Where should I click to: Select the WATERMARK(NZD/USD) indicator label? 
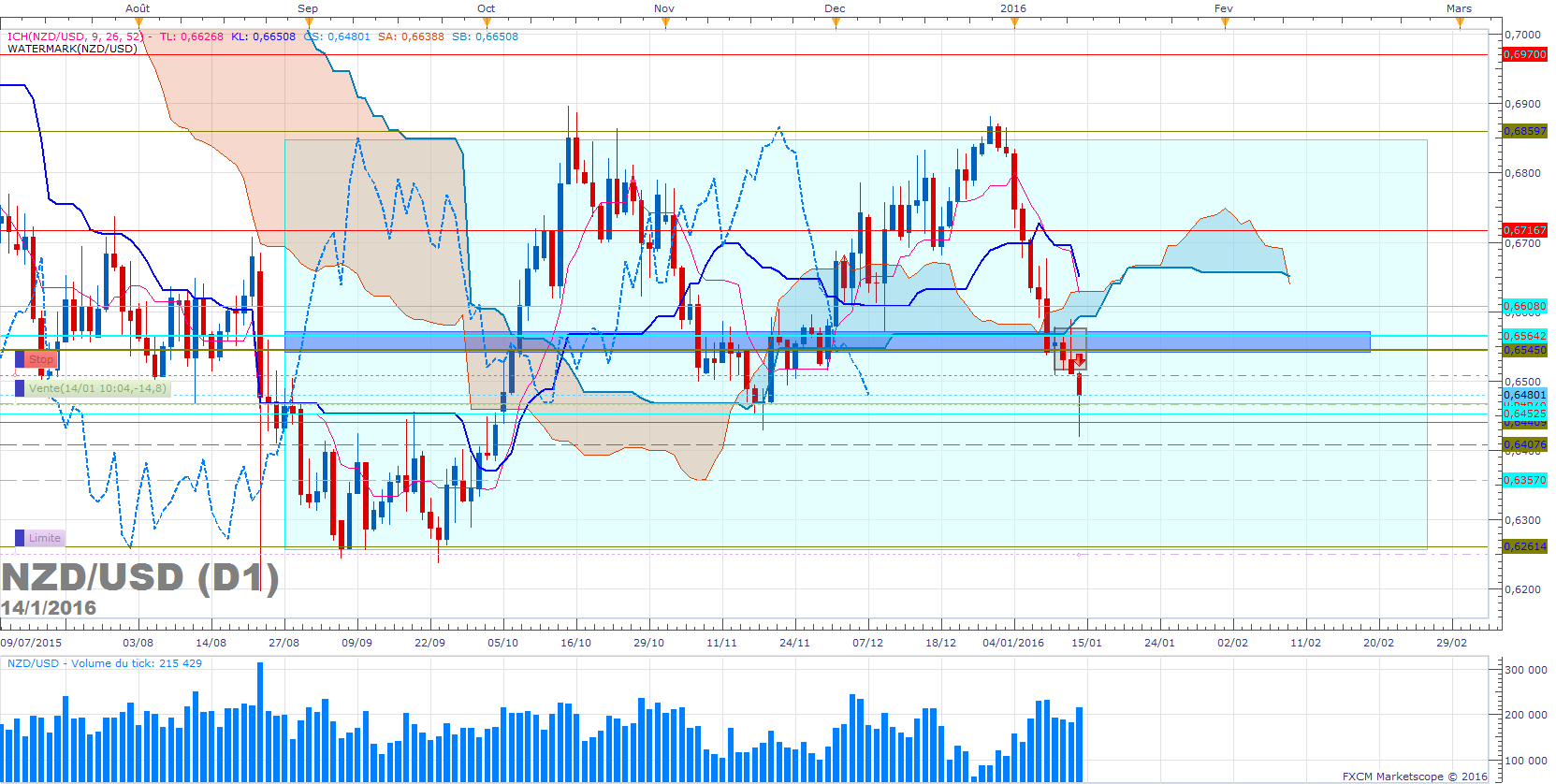pyautogui.click(x=72, y=49)
